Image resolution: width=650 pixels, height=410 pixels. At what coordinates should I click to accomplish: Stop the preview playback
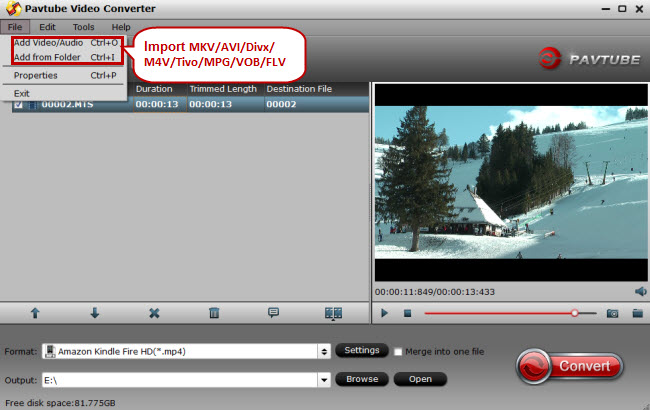point(407,313)
